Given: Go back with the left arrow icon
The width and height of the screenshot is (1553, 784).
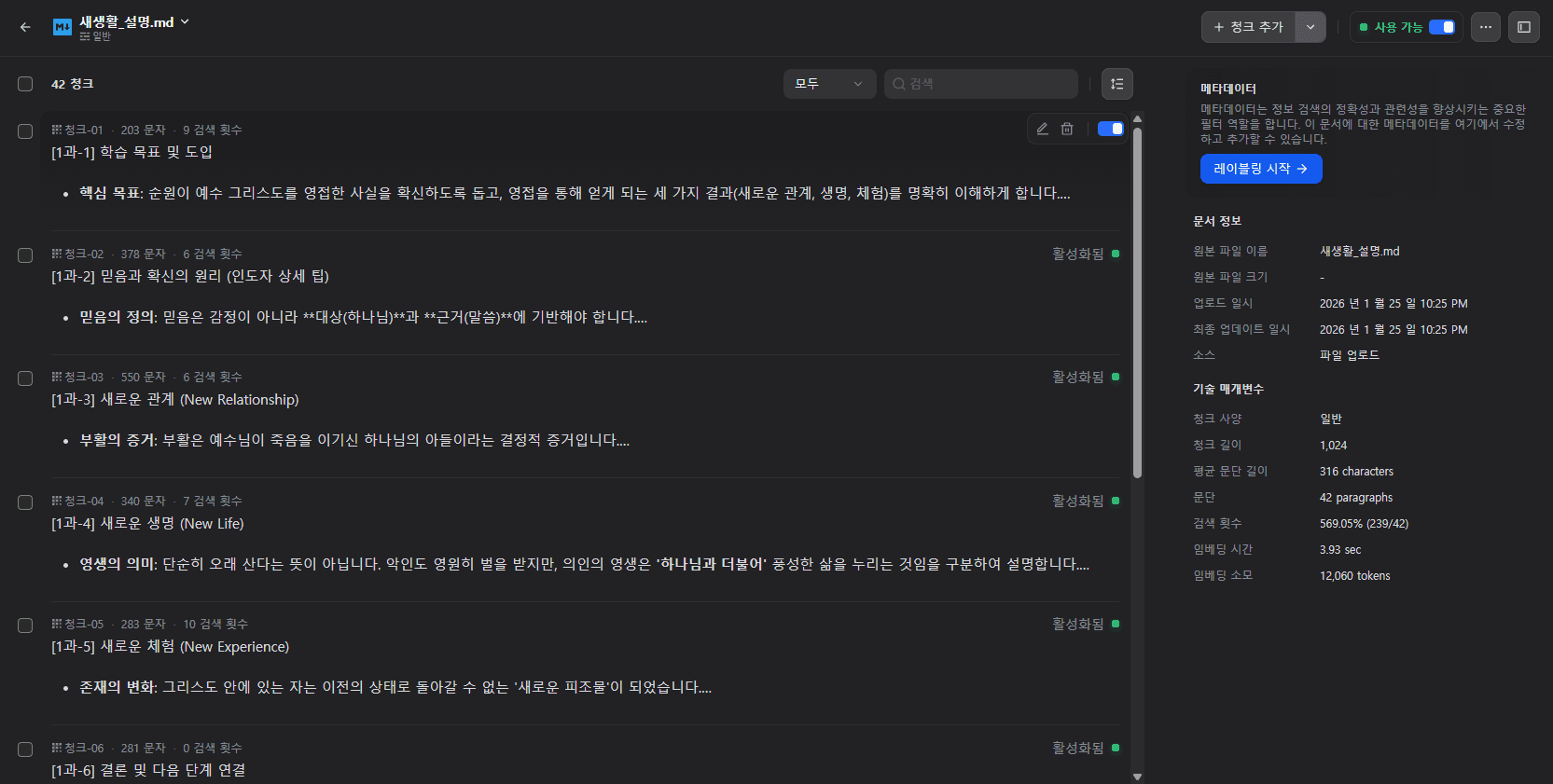Looking at the screenshot, I should tap(25, 27).
